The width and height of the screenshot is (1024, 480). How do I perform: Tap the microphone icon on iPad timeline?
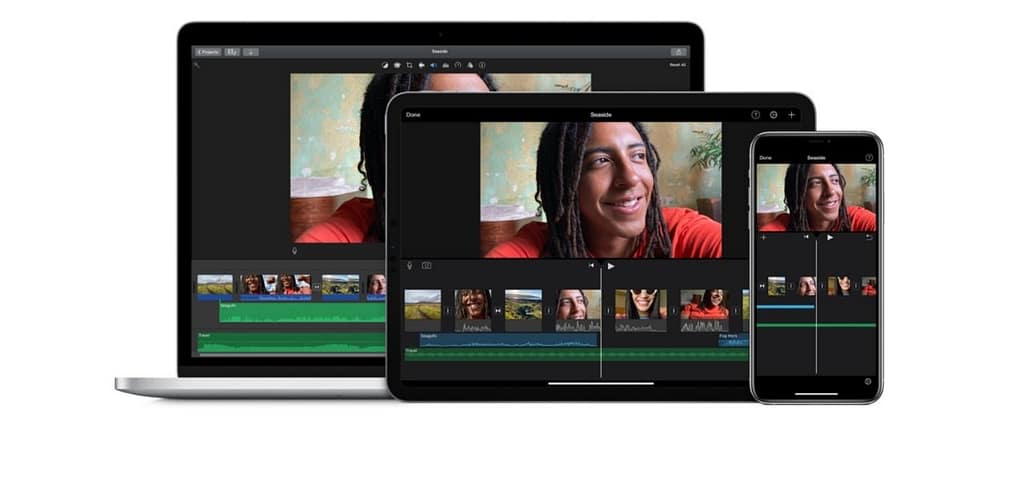tap(409, 266)
